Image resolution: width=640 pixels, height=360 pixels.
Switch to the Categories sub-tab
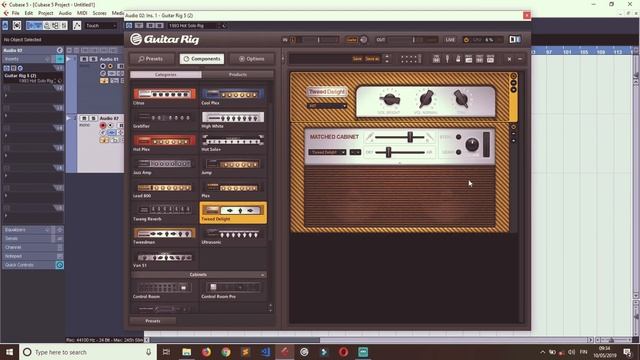(166, 75)
